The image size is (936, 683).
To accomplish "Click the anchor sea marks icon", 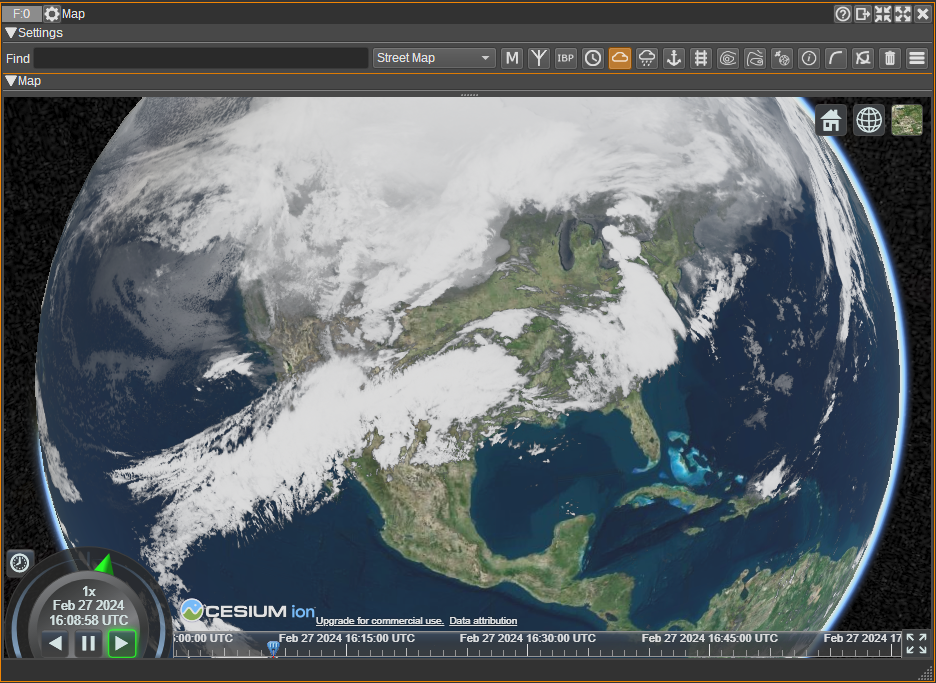I will pyautogui.click(x=674, y=58).
